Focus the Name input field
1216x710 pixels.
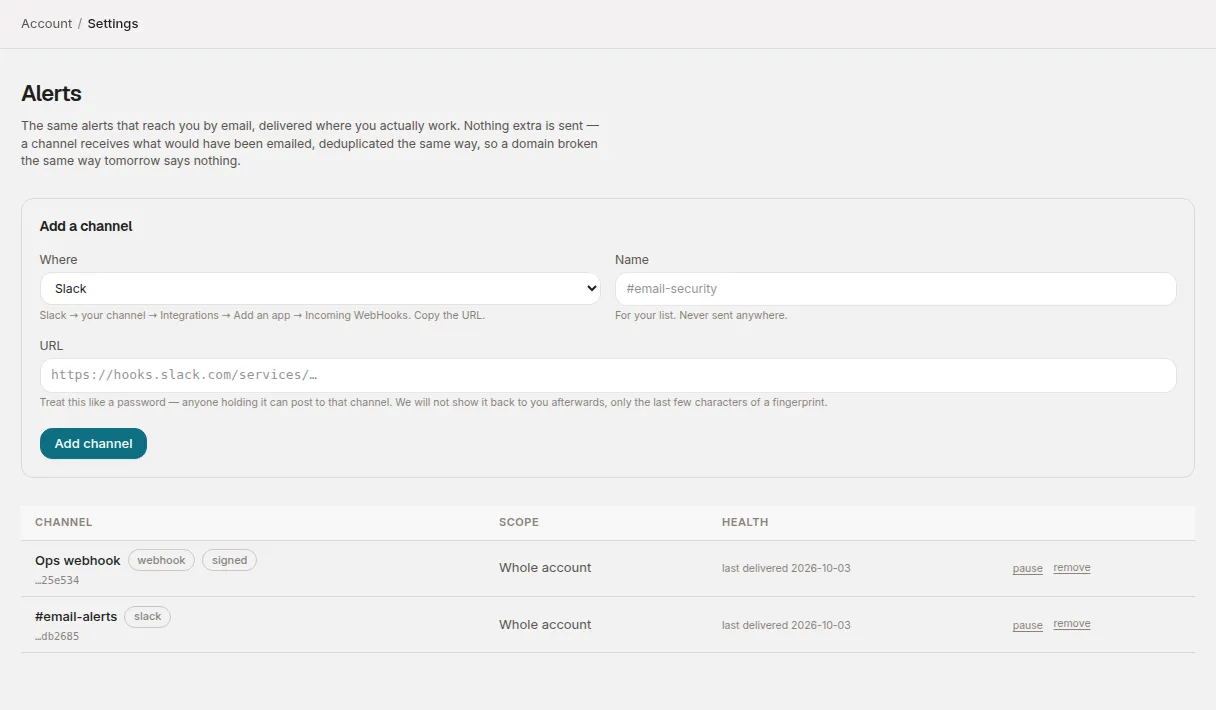tap(895, 289)
